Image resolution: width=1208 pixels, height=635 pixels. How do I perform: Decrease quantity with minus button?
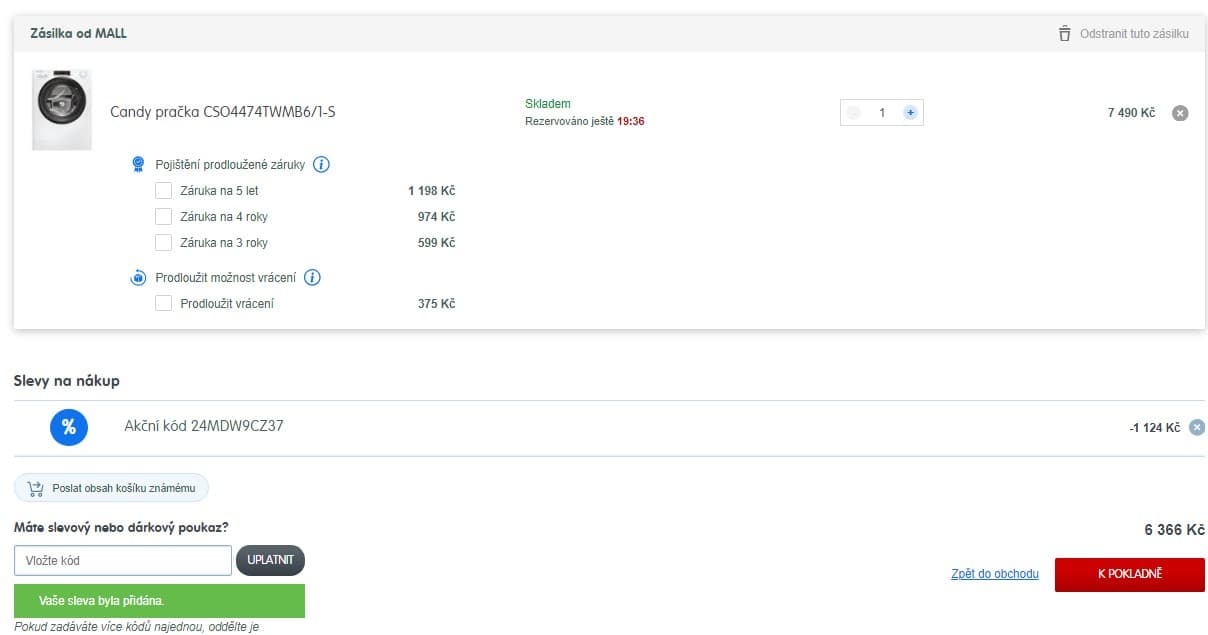coord(853,113)
